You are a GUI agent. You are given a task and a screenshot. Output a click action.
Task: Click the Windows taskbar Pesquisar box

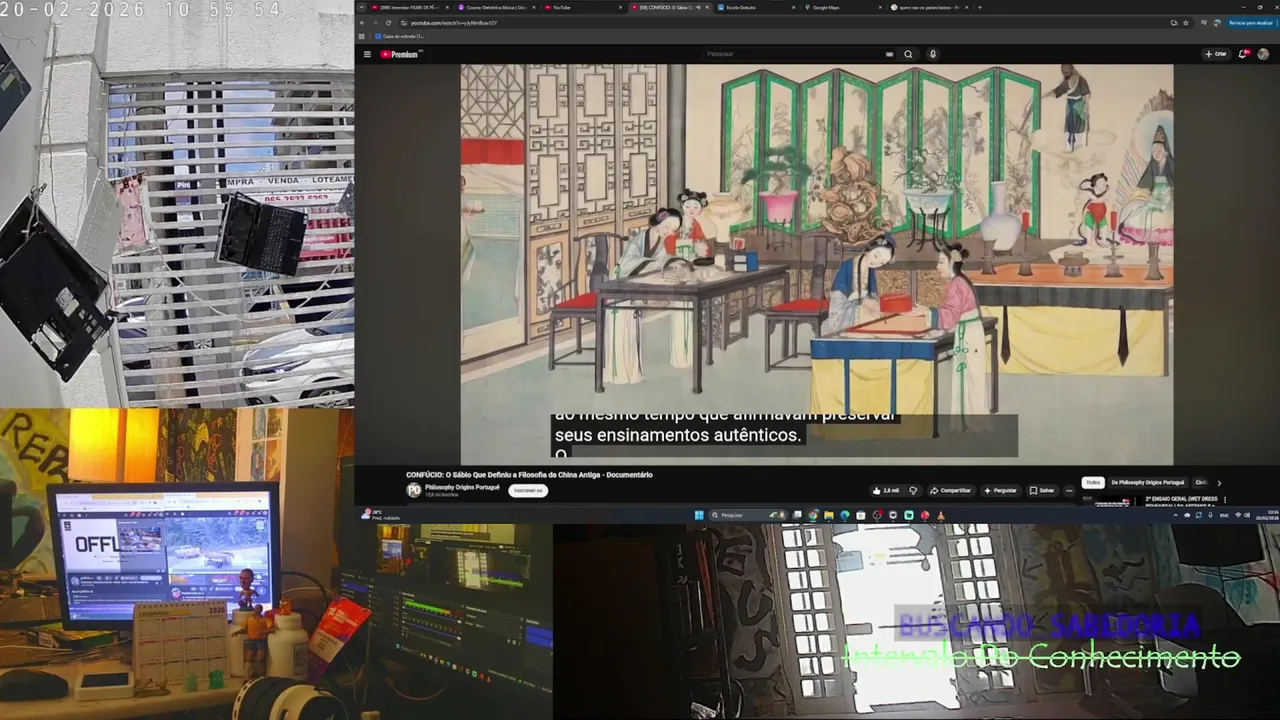pos(746,515)
